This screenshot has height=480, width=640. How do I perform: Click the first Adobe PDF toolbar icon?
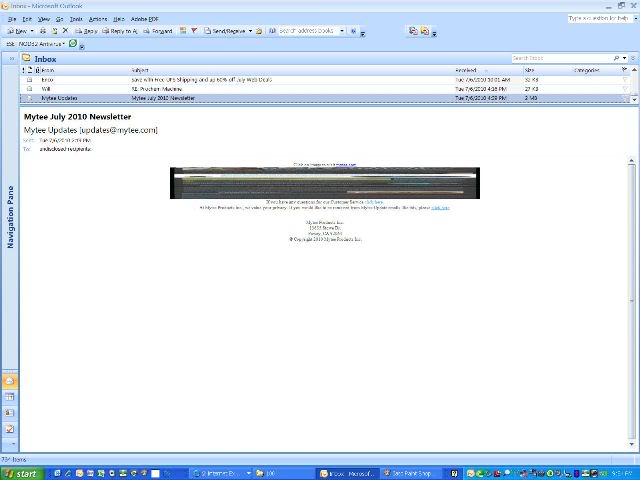pyautogui.click(x=413, y=31)
